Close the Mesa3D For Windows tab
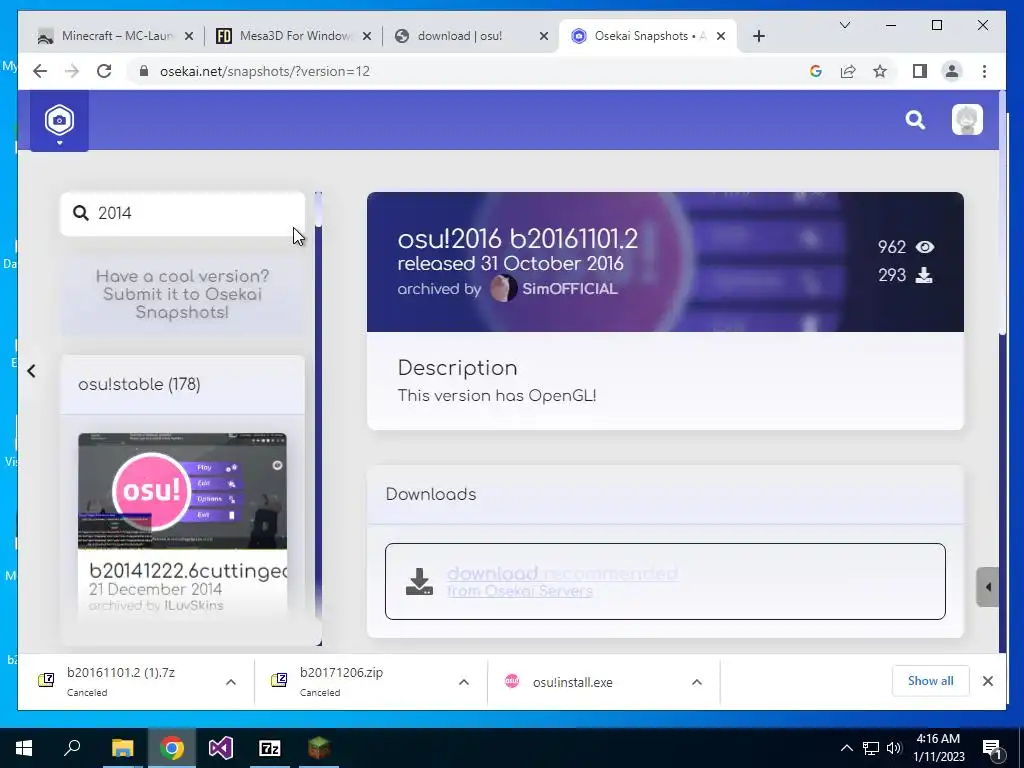 [367, 37]
